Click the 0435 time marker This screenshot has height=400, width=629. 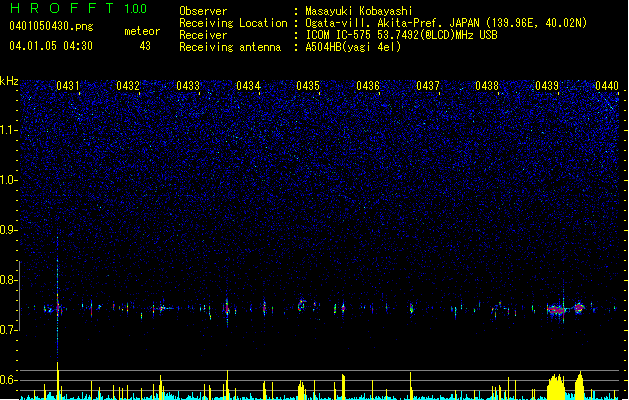tap(308, 85)
